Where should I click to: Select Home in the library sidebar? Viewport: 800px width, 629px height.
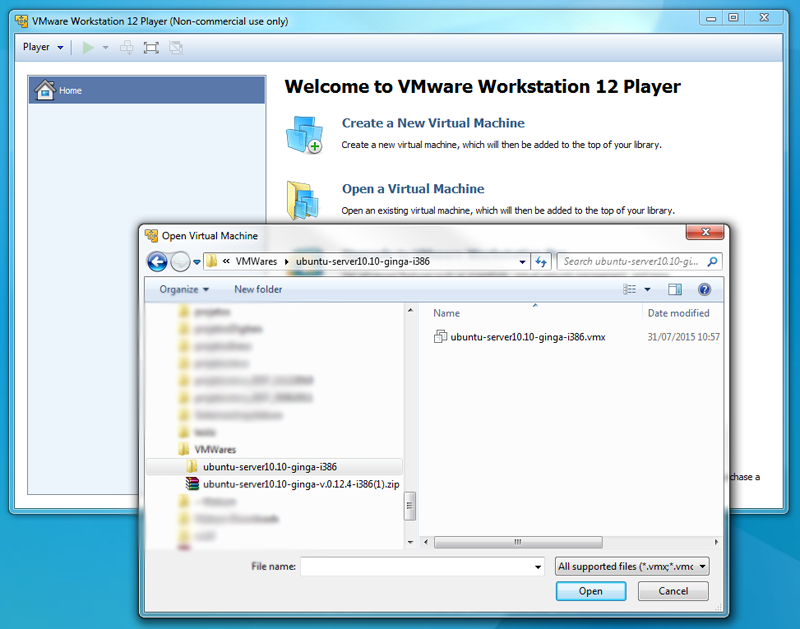147,90
